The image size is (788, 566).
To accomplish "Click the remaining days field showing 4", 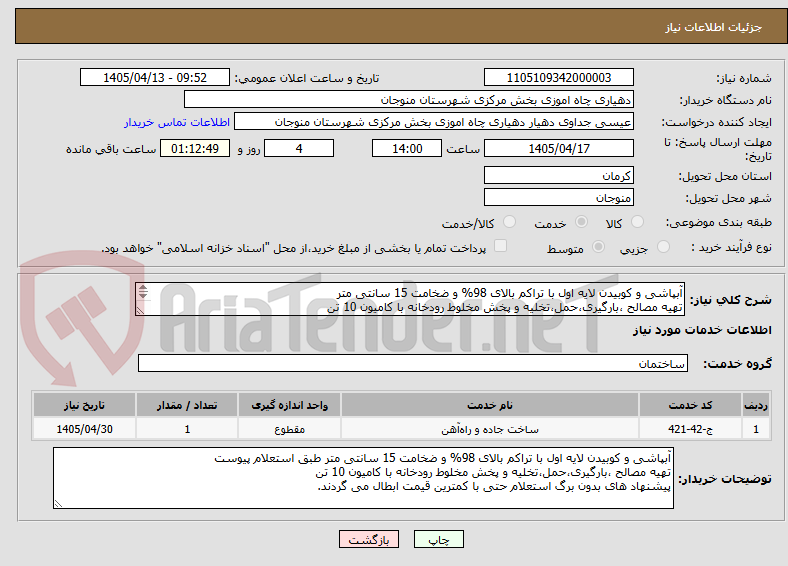I will [x=299, y=148].
